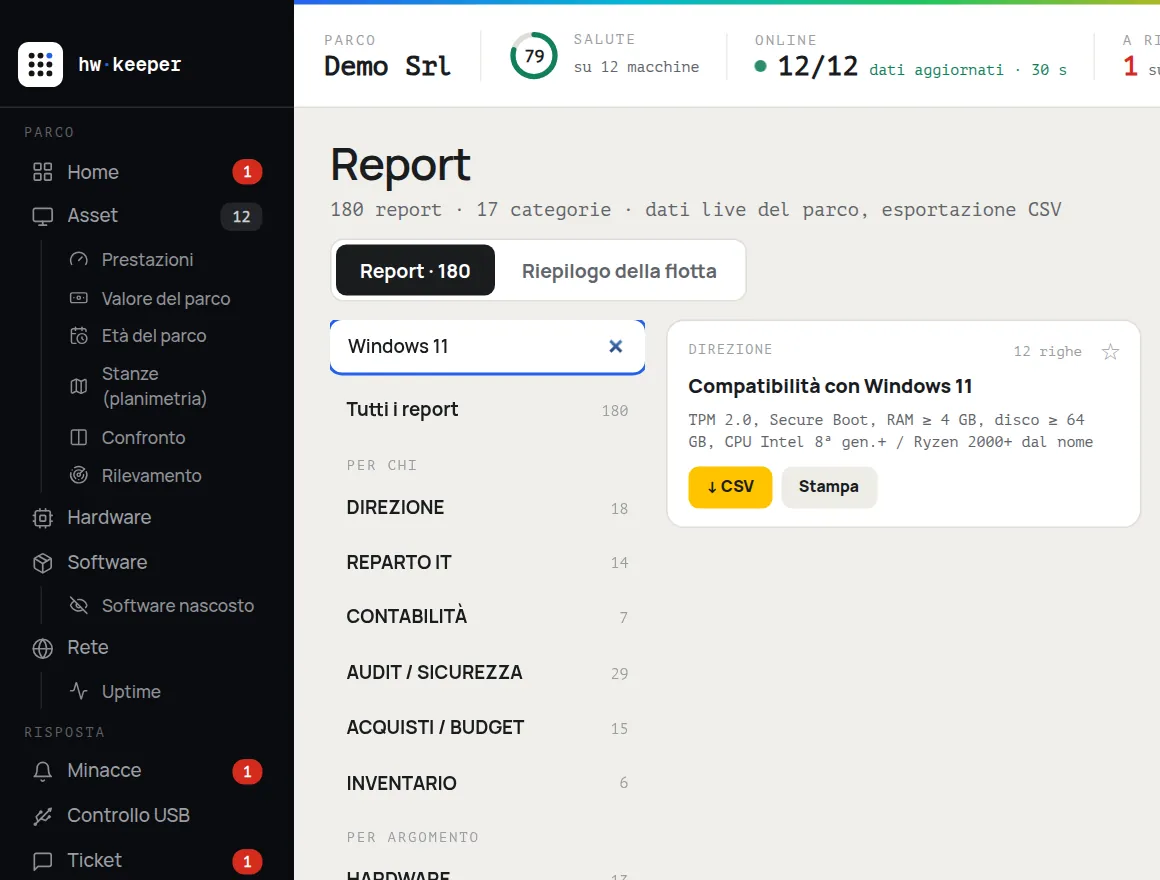Open Stanze (planimetria) view
This screenshot has height=880, width=1160.
point(154,386)
